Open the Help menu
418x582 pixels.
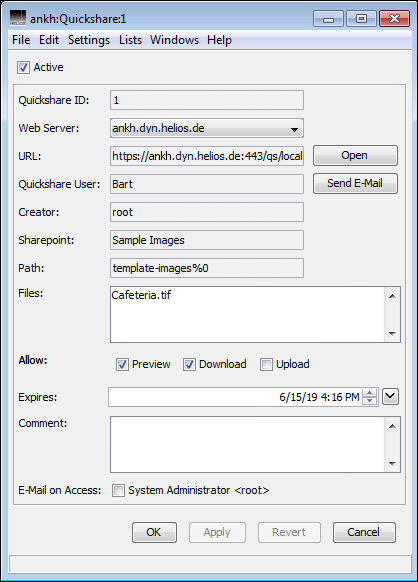point(219,40)
